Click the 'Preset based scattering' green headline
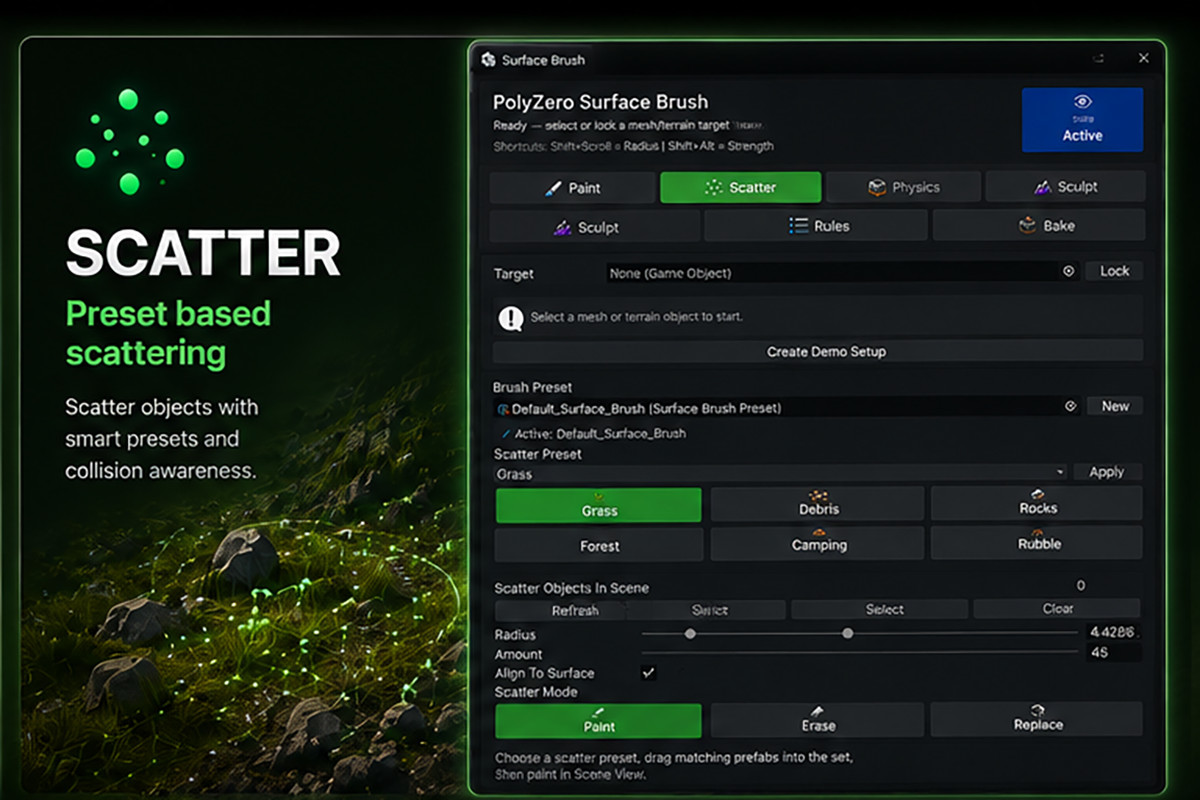 tap(168, 332)
